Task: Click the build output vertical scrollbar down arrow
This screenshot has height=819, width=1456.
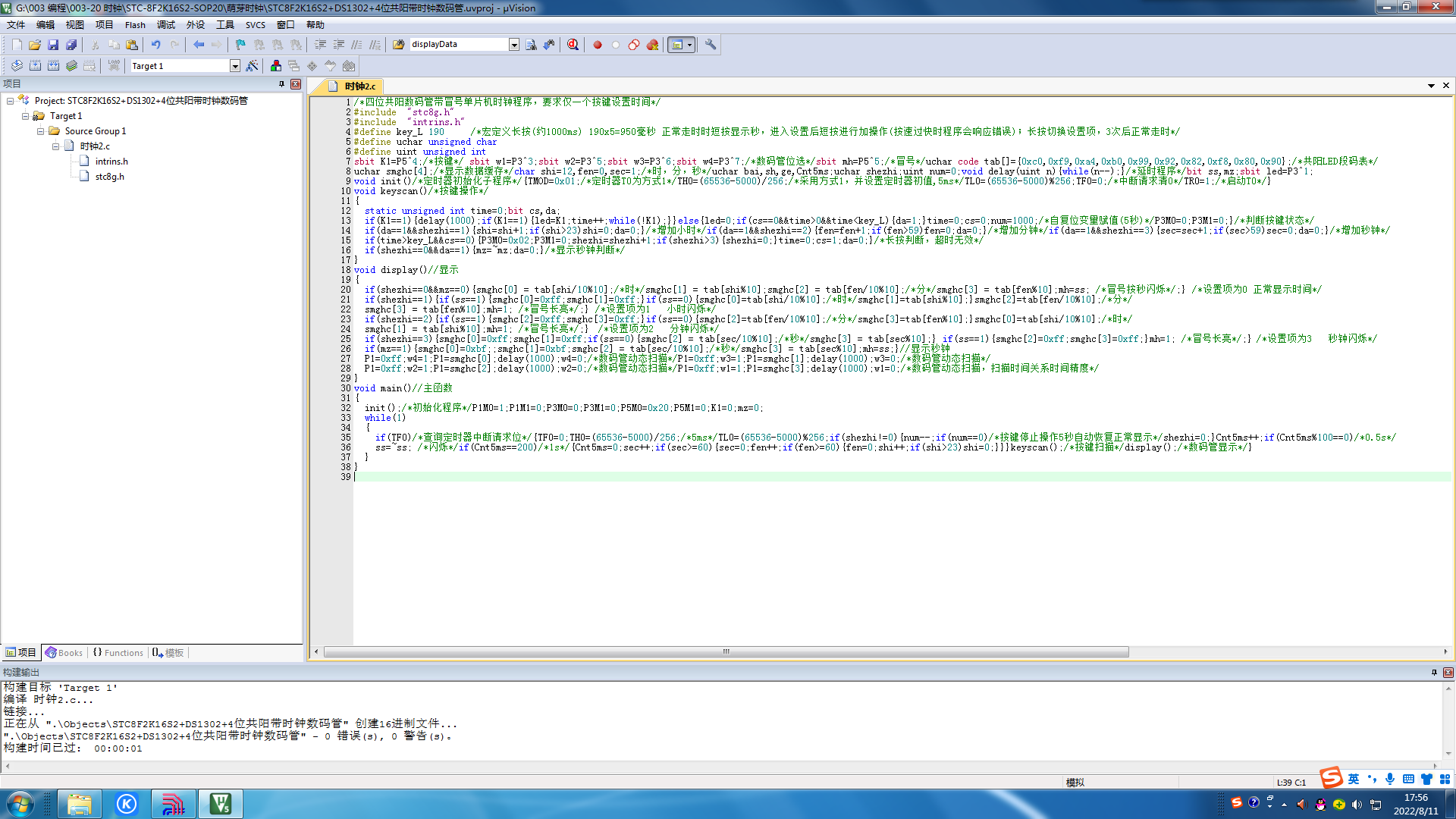Action: pos(1448,754)
